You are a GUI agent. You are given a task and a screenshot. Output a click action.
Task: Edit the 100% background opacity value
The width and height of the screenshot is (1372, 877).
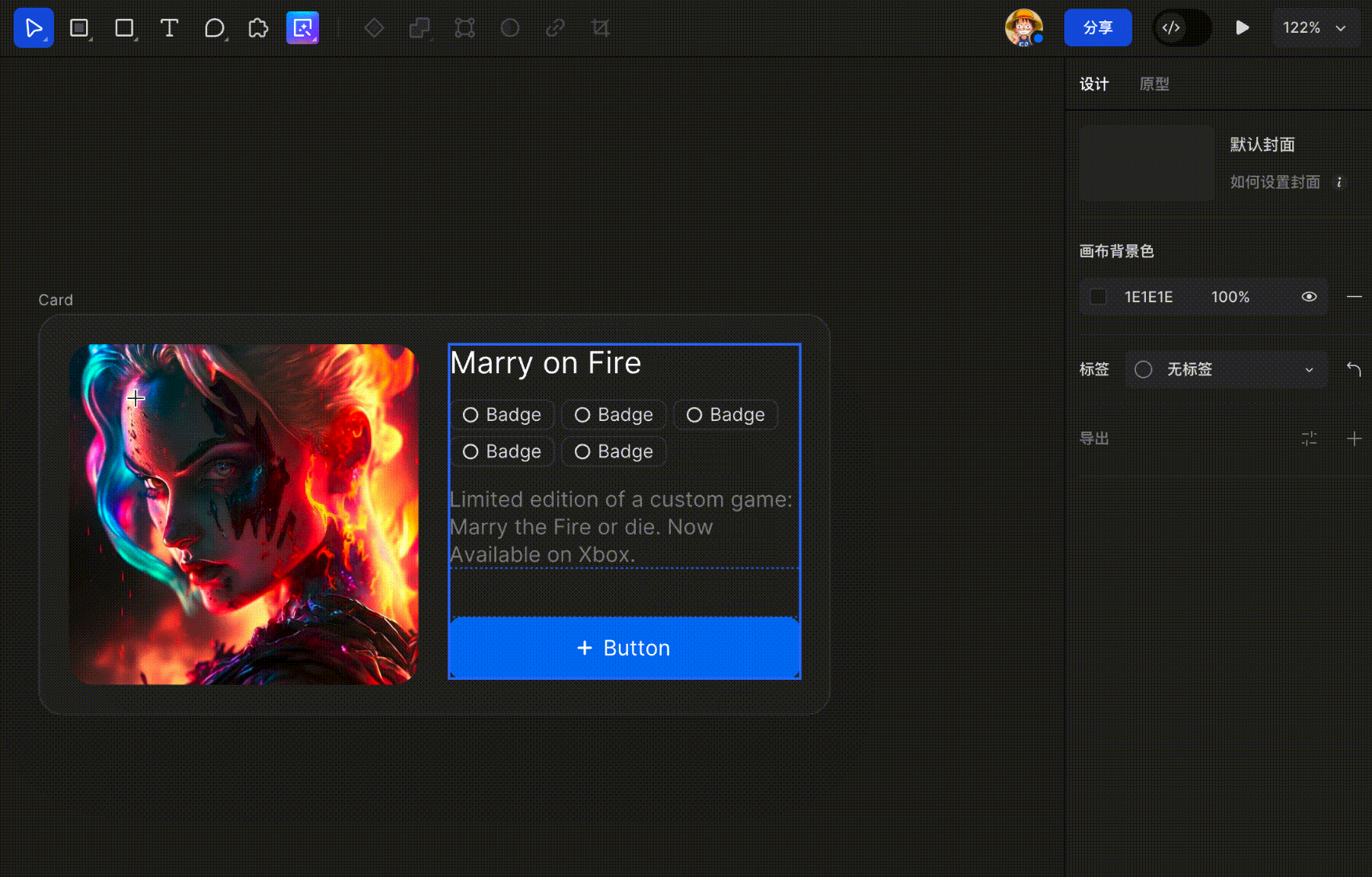[x=1230, y=297]
